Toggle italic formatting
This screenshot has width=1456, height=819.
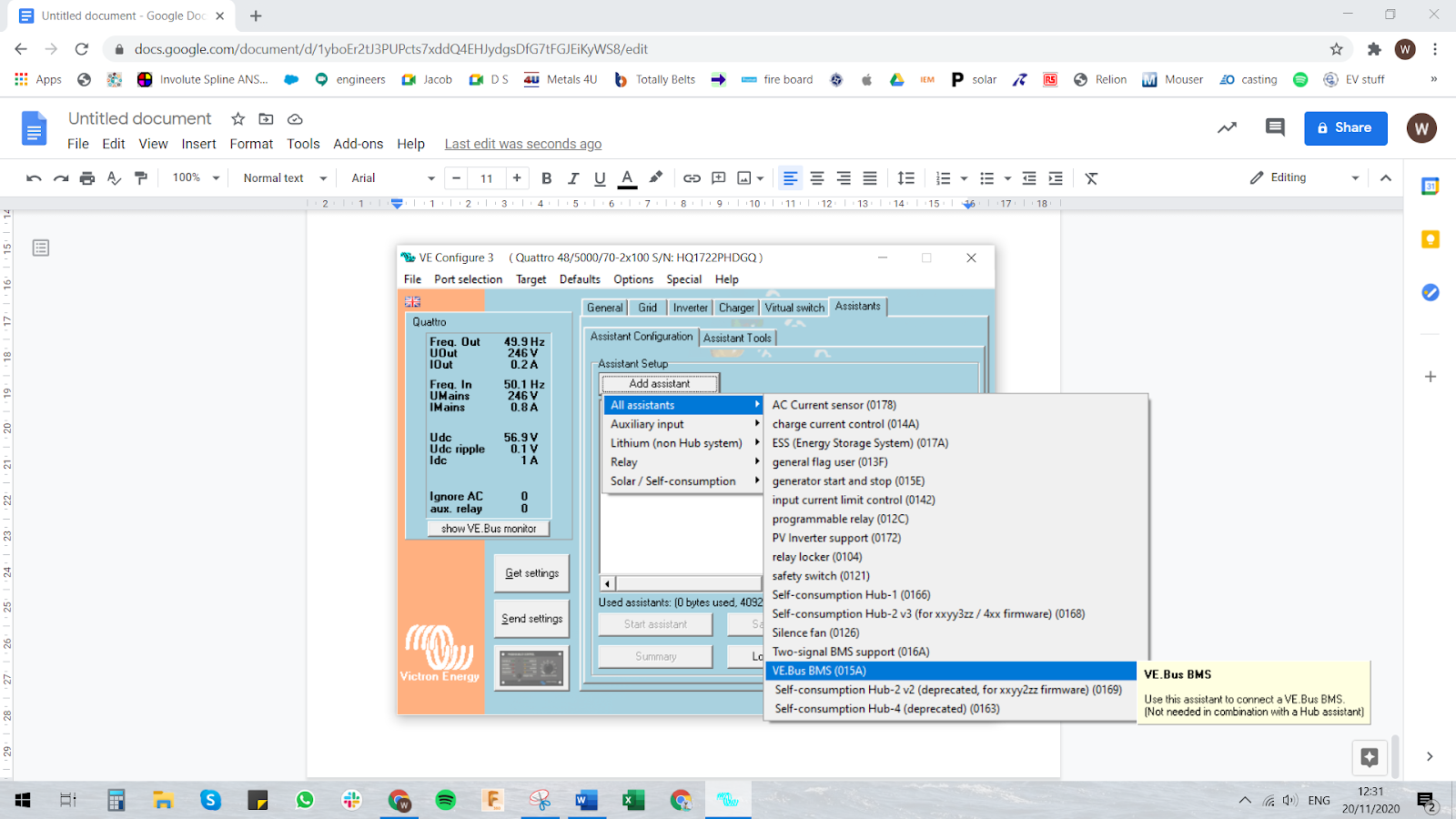[x=573, y=178]
